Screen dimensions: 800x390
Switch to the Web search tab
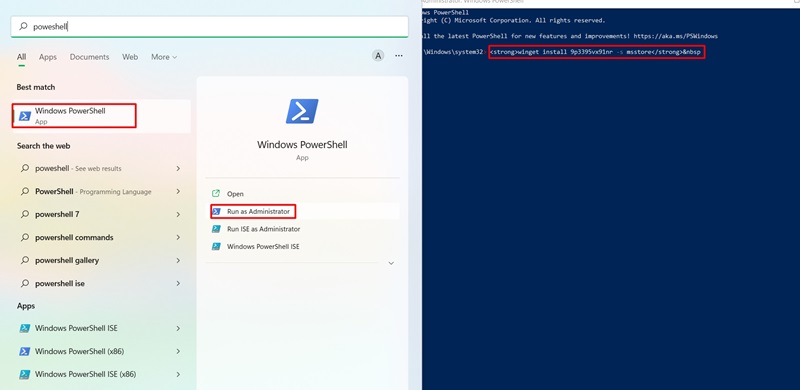click(130, 57)
